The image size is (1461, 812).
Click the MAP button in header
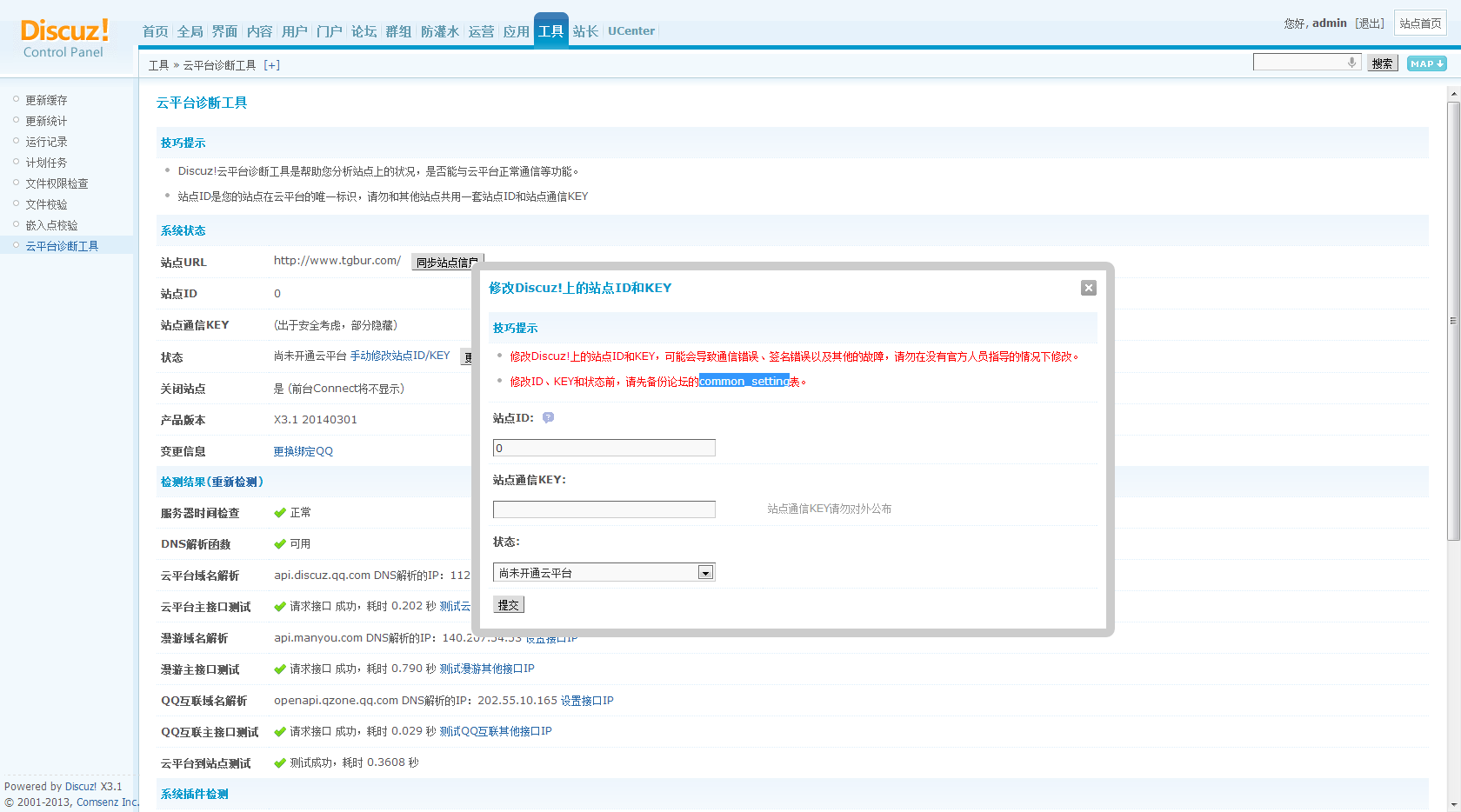[1426, 63]
